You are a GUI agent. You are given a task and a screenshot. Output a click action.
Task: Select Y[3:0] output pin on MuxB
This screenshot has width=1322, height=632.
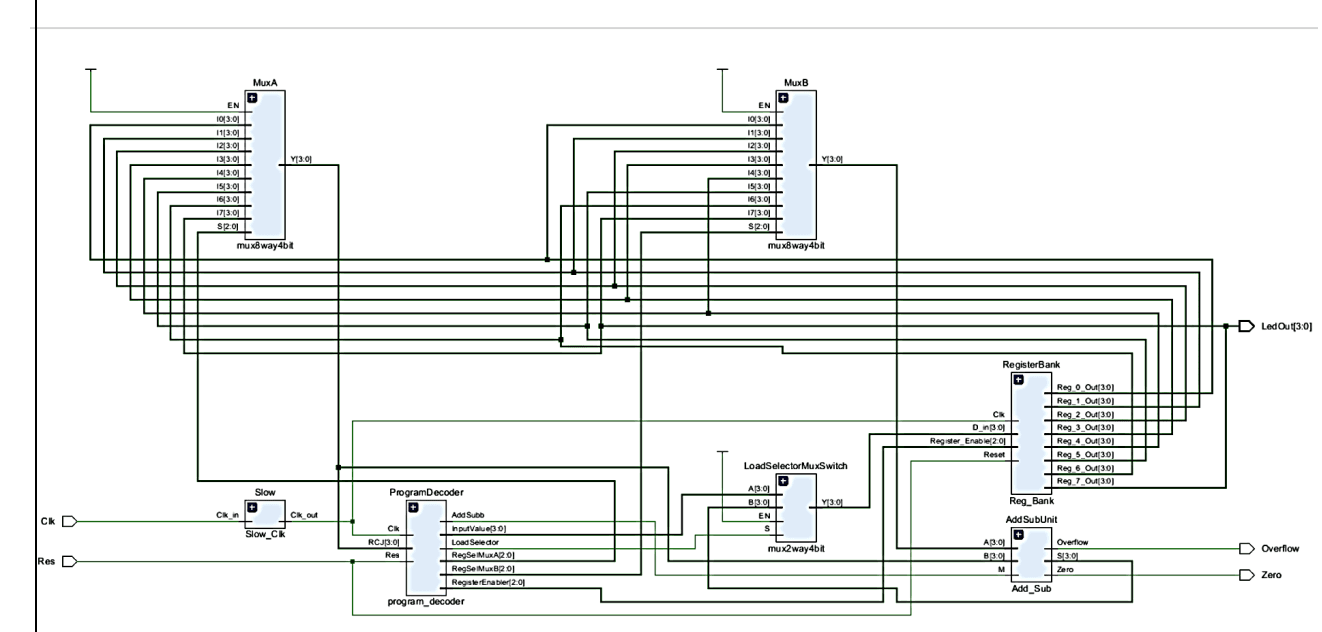[830, 158]
